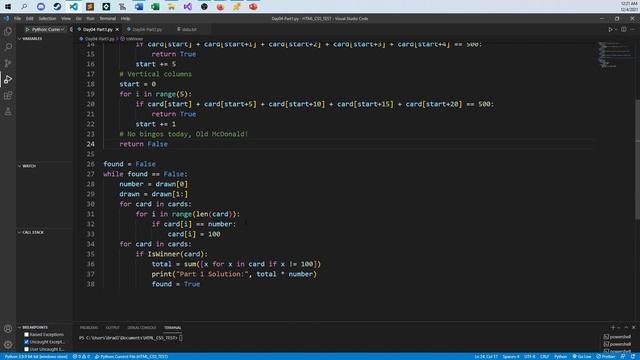
Task: Switch to Day04-Part2.py tab
Action: tap(145, 29)
